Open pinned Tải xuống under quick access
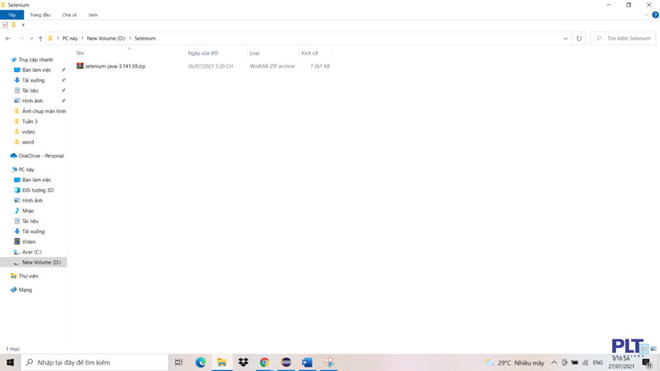This screenshot has width=660, height=371. coord(33,80)
